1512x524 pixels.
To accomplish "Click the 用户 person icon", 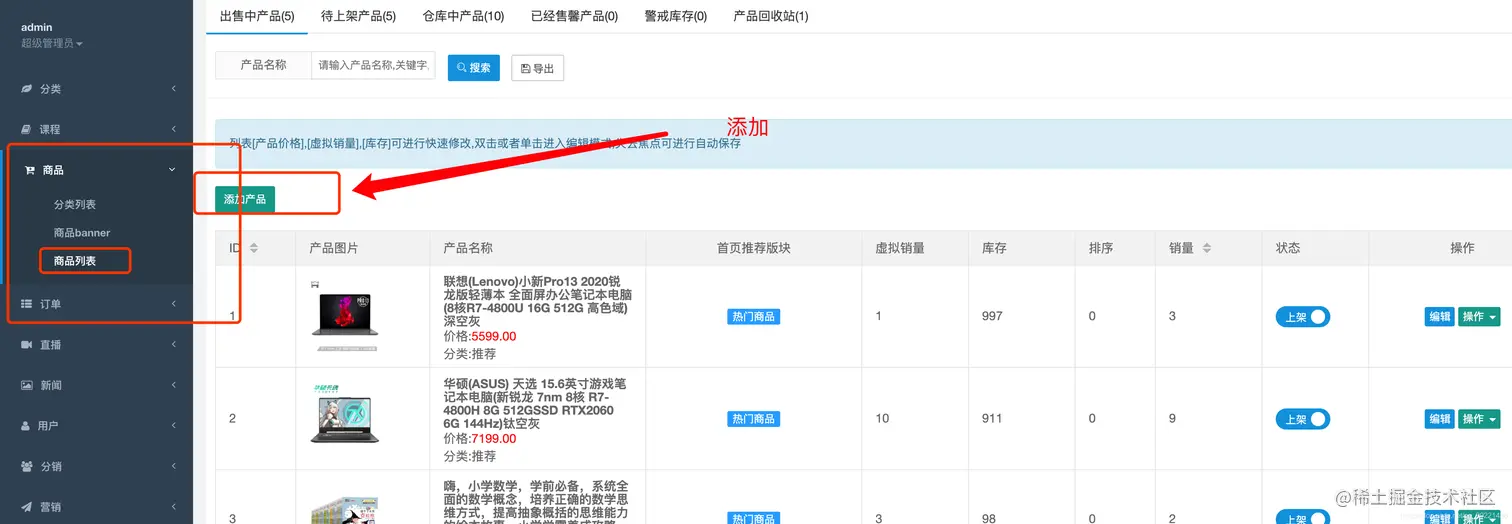I will [27, 425].
